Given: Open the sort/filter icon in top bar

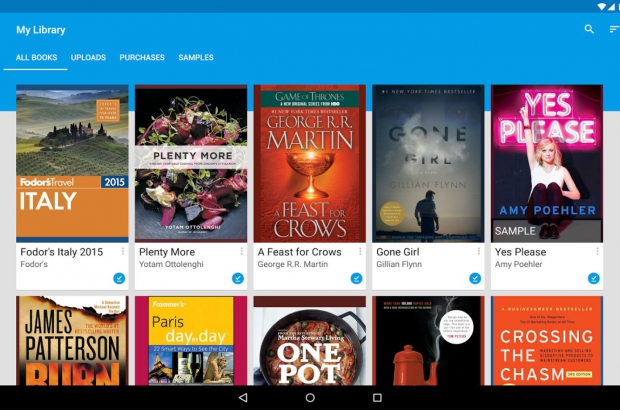Looking at the screenshot, I should [x=613, y=30].
